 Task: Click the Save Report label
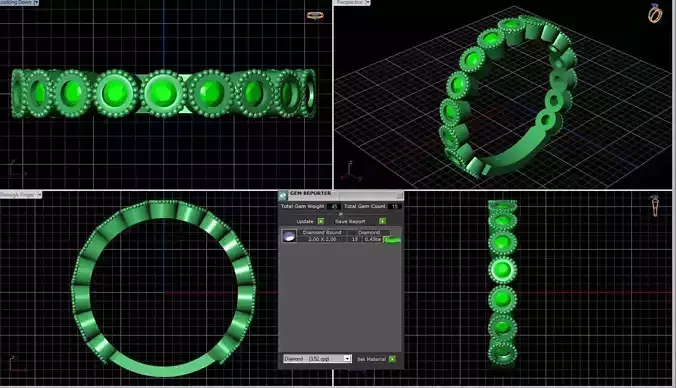point(350,221)
